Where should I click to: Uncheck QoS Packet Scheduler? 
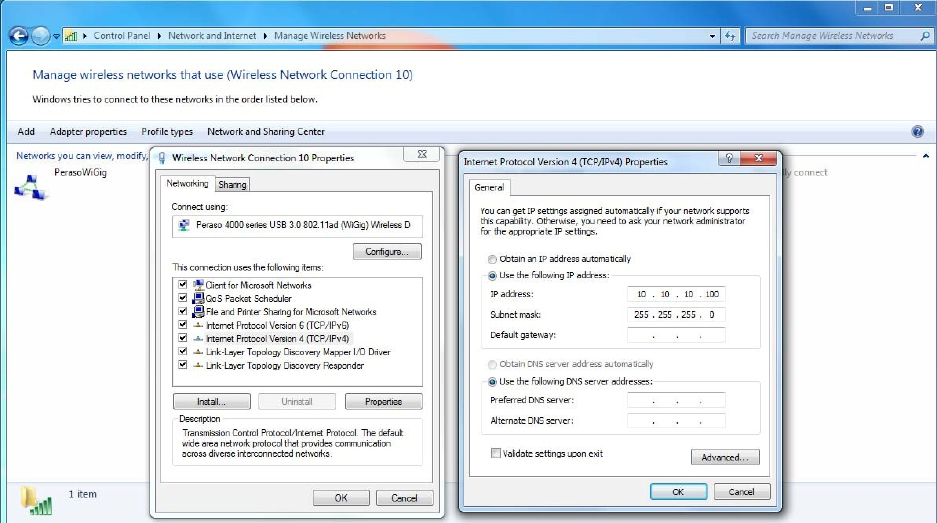183,298
